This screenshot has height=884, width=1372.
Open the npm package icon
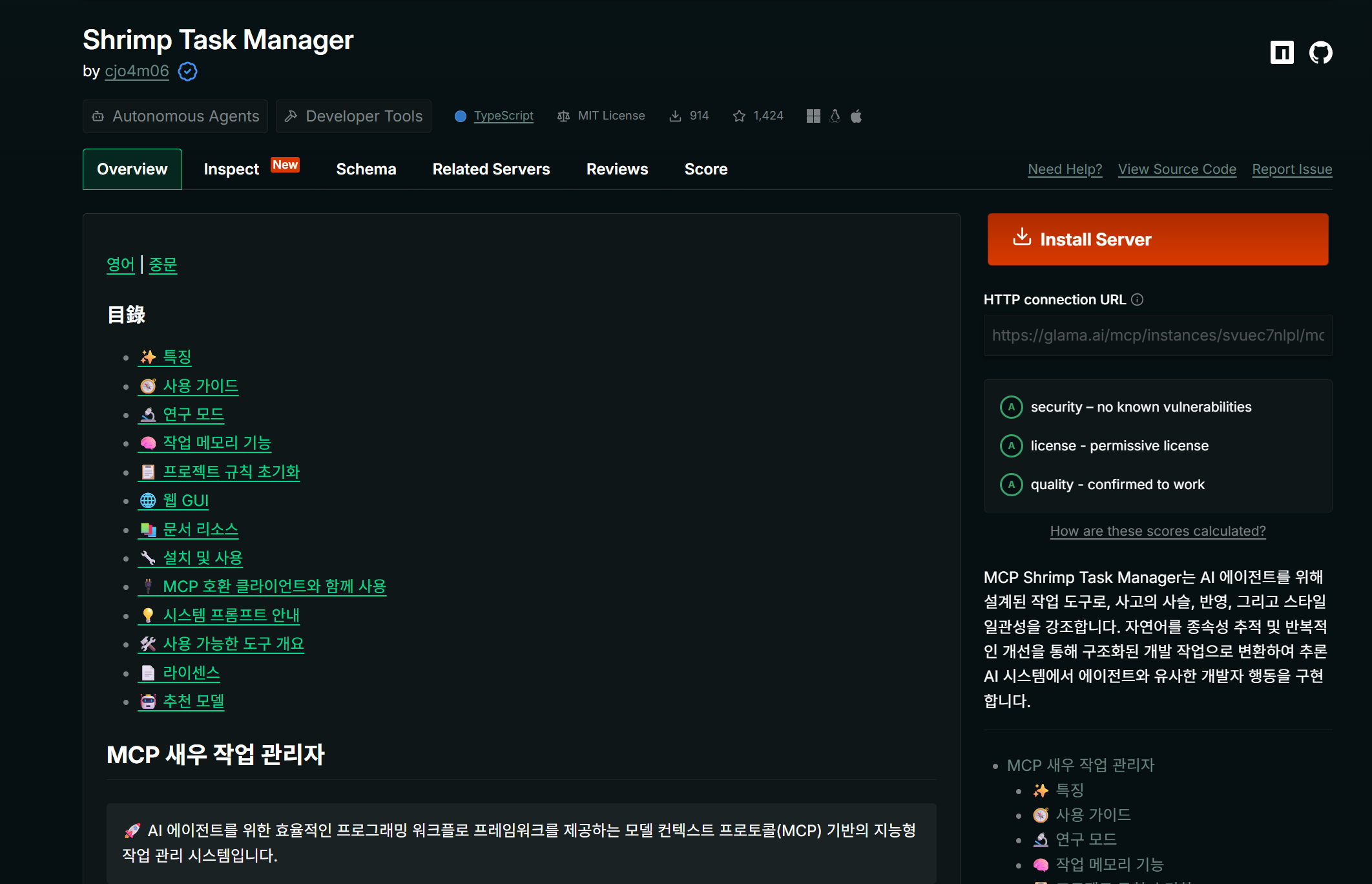[x=1282, y=52]
